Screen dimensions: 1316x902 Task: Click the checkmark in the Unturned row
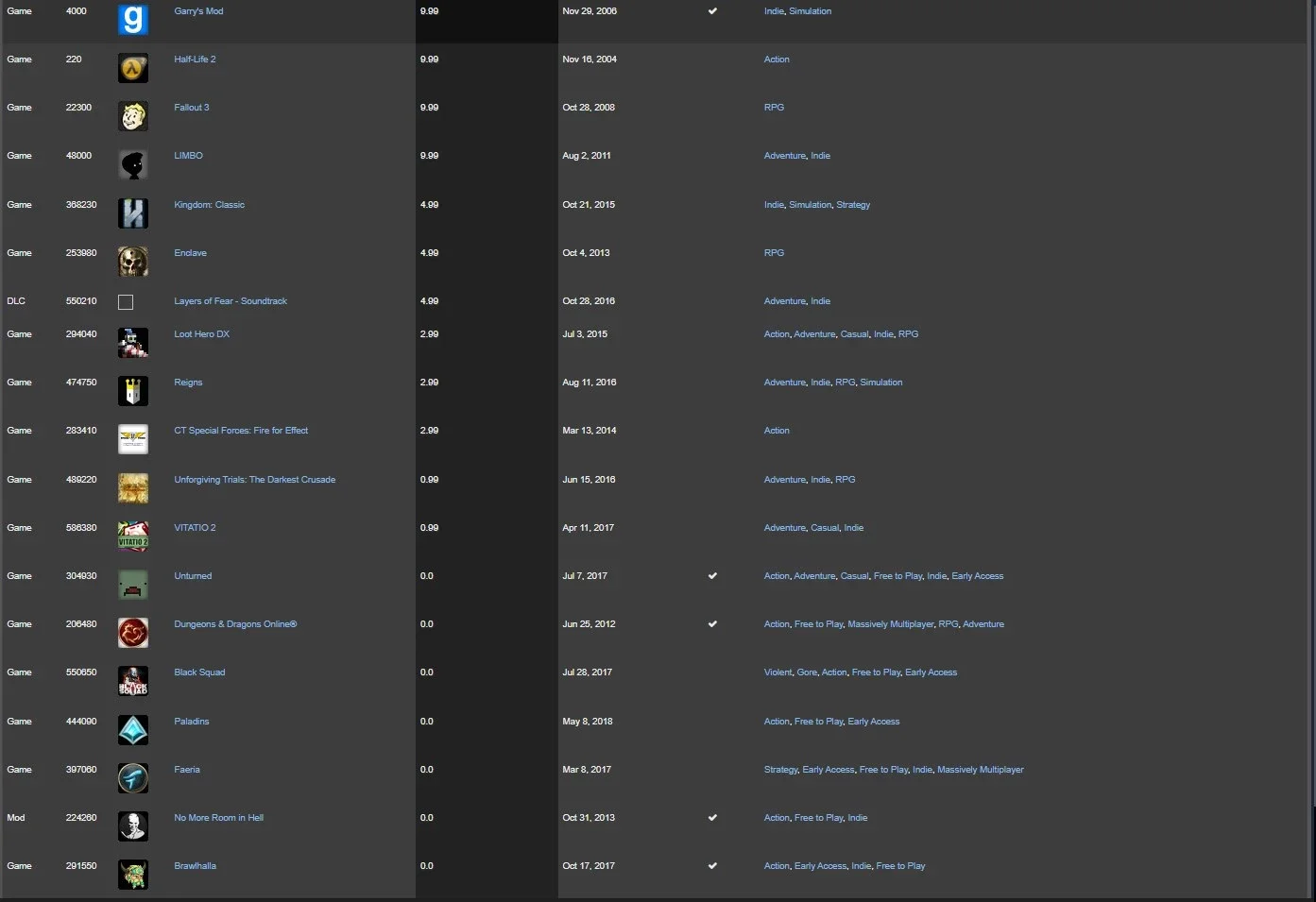712,575
